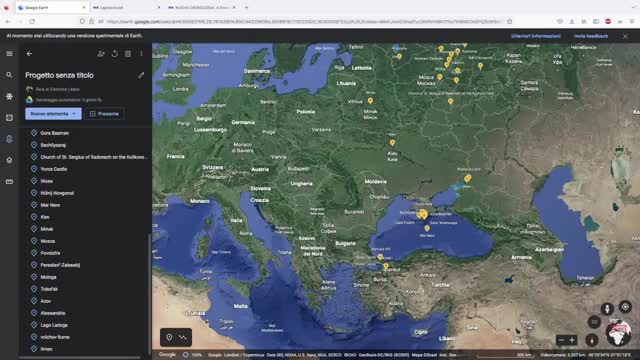Screen dimensions: 640x360
Task: Zoom in with the plus button
Action: coord(572,340)
